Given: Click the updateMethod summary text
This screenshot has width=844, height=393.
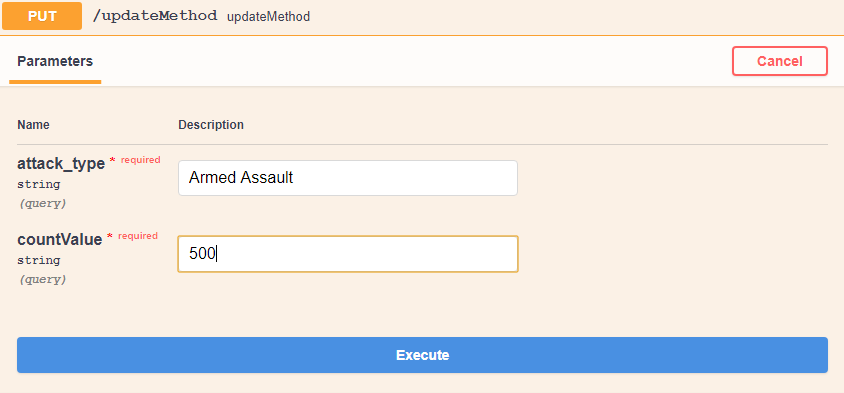Looking at the screenshot, I should tap(269, 17).
